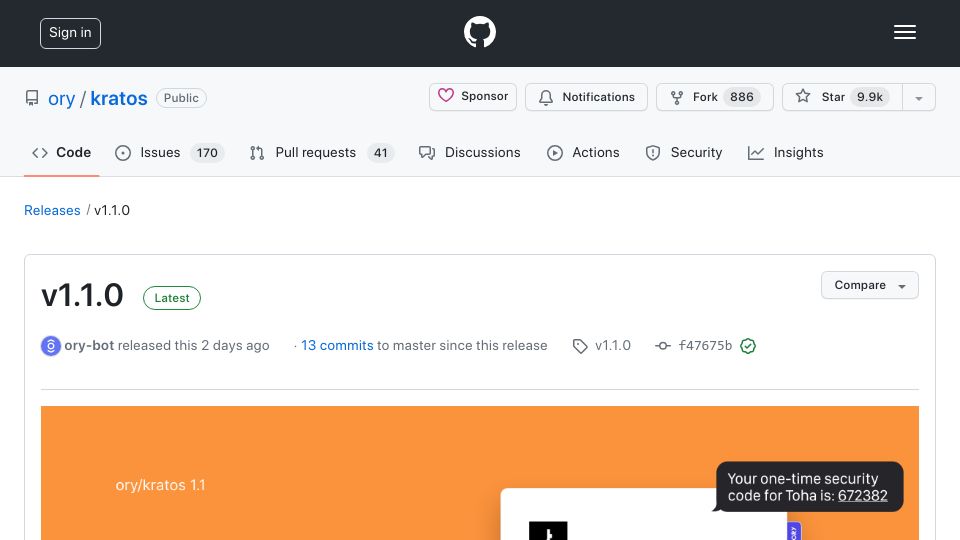This screenshot has width=960, height=540.
Task: Click the GitHub Octocat logo
Action: tap(479, 32)
